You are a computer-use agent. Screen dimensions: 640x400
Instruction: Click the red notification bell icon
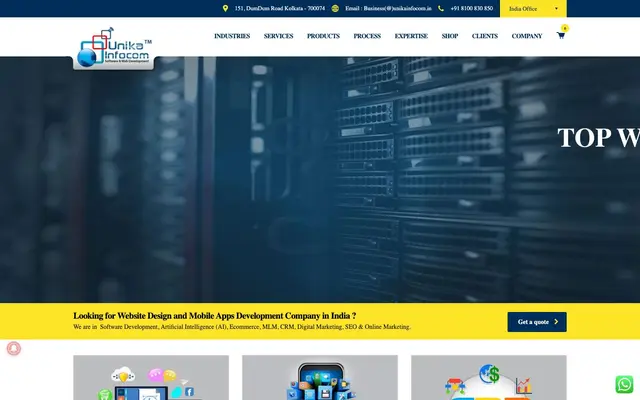[x=13, y=349]
